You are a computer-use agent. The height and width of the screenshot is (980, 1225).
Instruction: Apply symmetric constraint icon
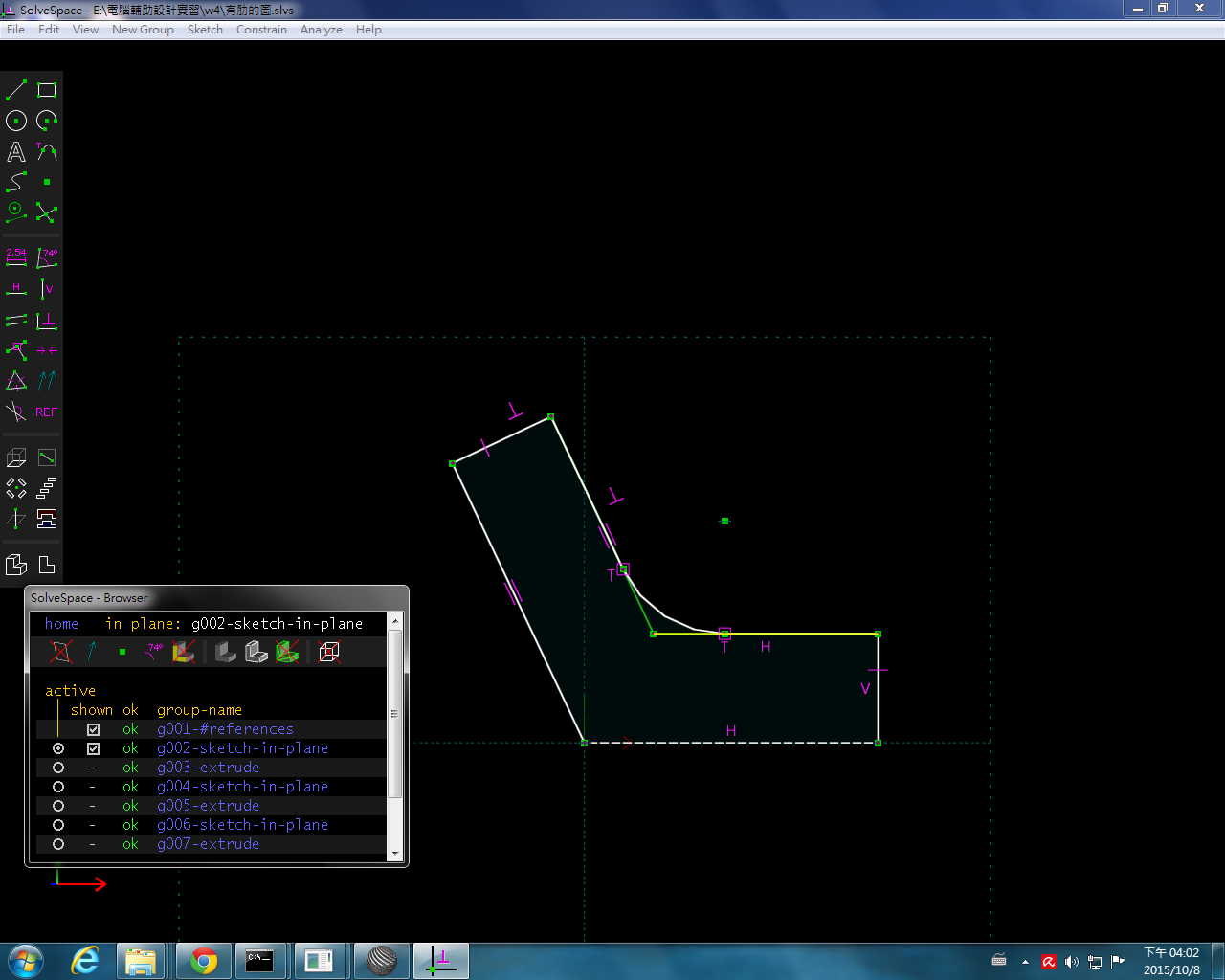pyautogui.click(x=47, y=350)
